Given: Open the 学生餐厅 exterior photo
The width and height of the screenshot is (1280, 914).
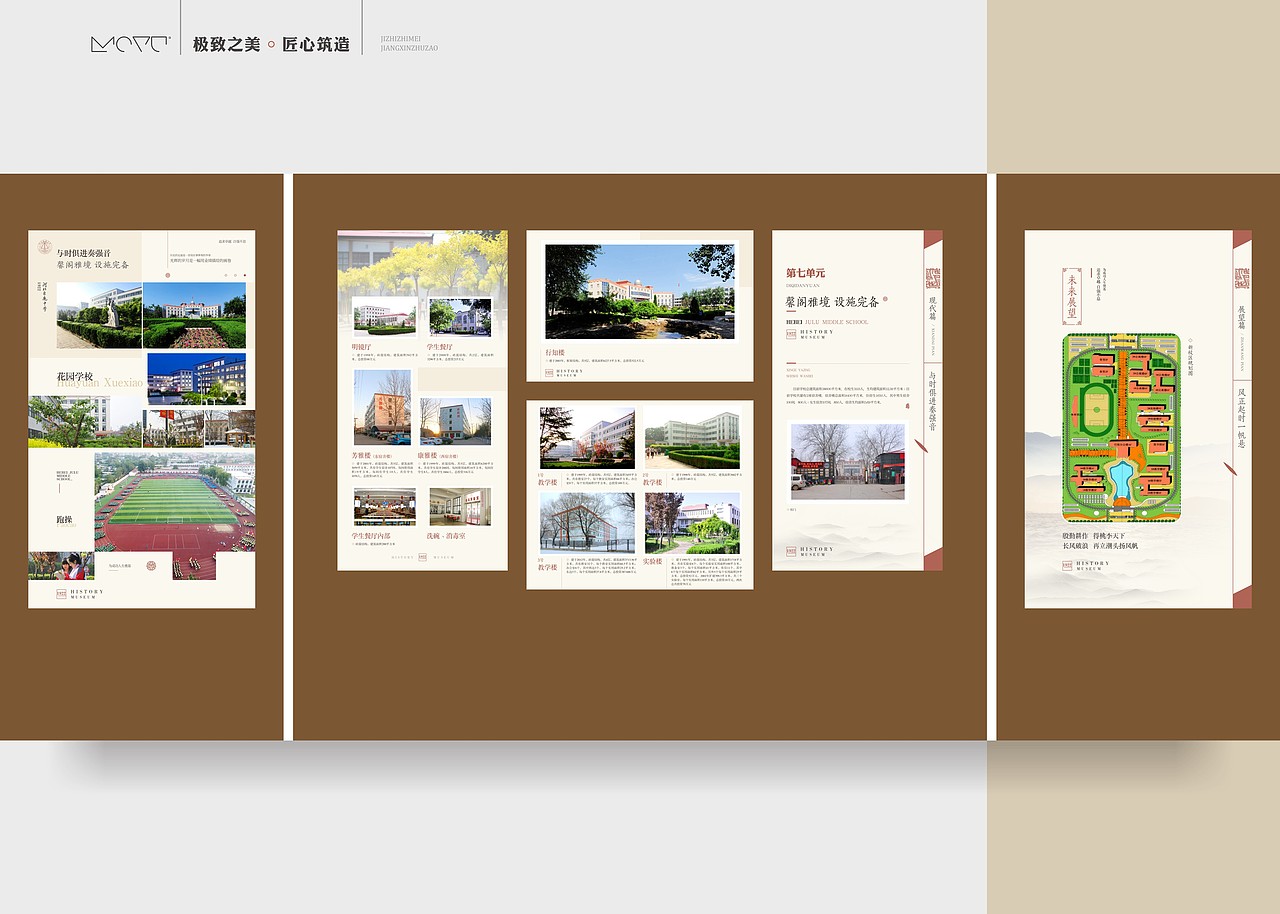Looking at the screenshot, I should point(460,317).
